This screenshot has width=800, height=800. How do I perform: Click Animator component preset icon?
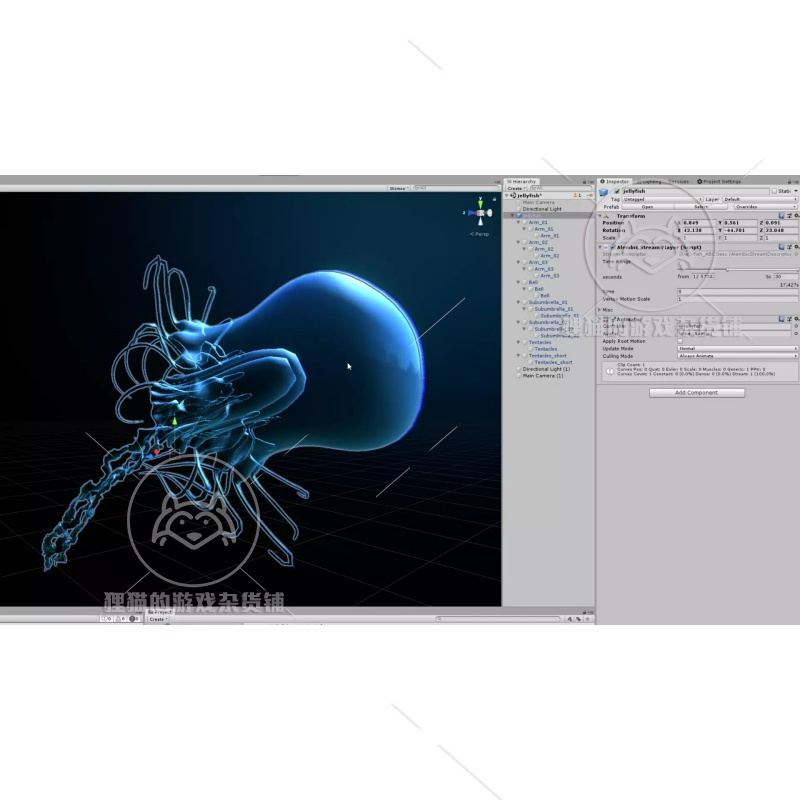[789, 319]
